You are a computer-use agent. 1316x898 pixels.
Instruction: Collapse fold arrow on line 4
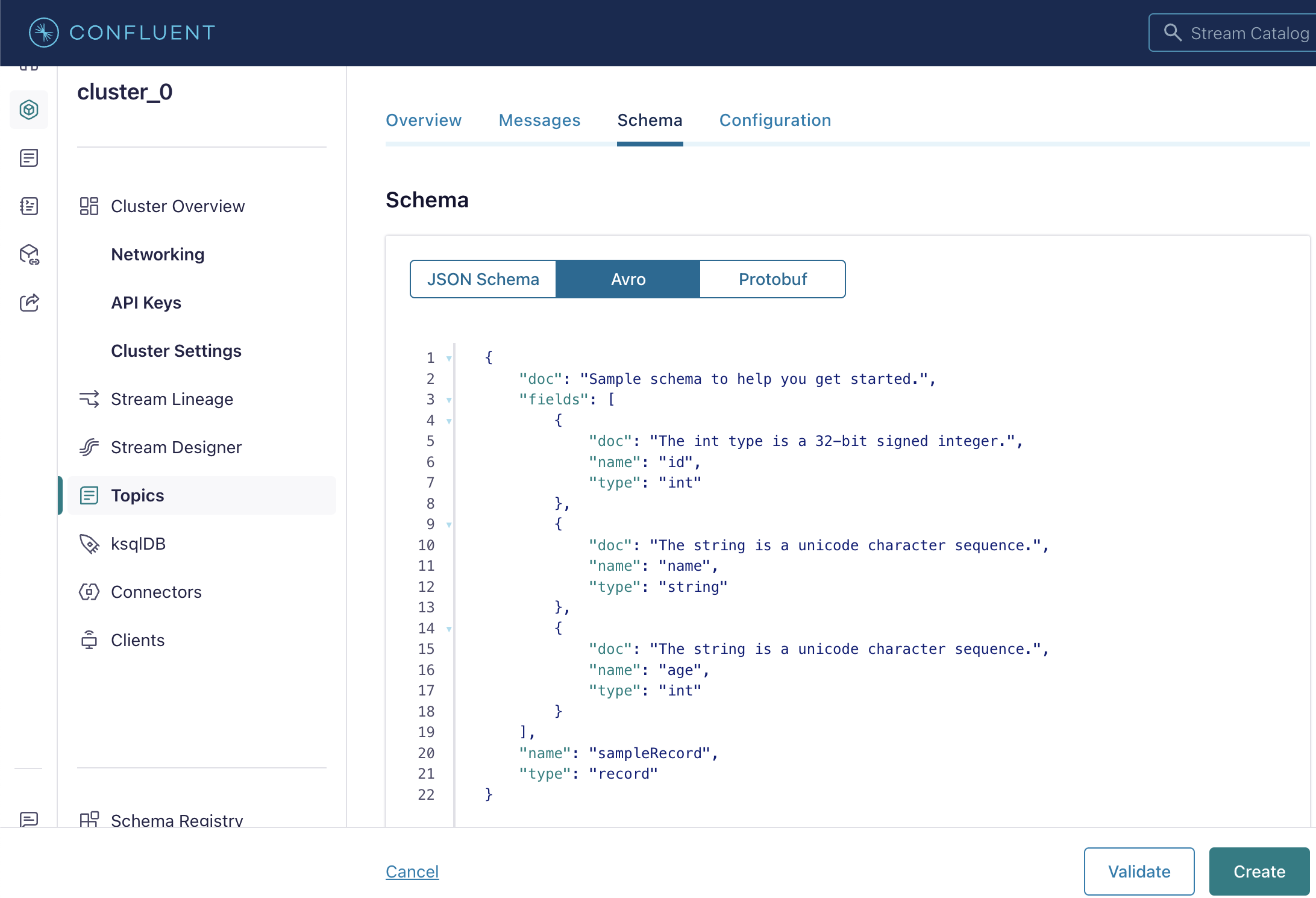coord(449,421)
